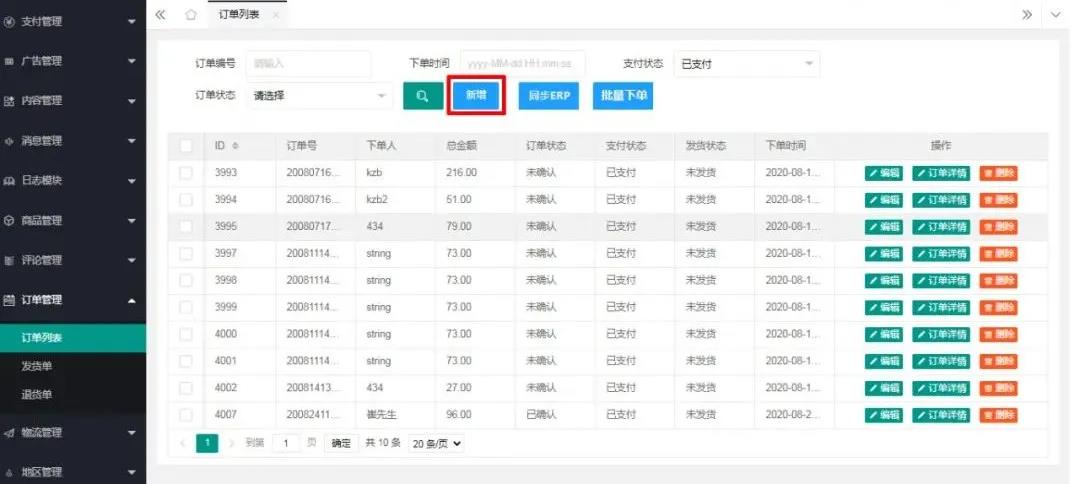
Task: Check the row for order ID 4000
Action: [186, 334]
